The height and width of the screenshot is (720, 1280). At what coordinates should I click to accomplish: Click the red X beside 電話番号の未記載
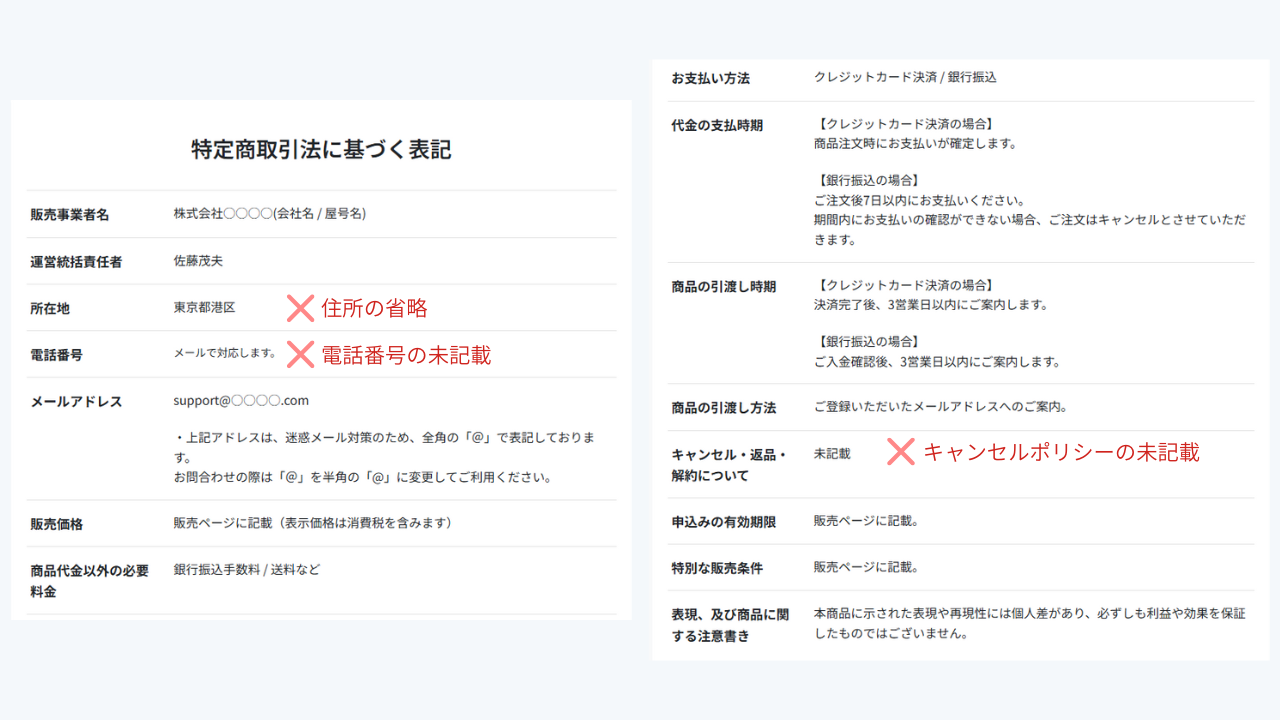pyautogui.click(x=300, y=354)
